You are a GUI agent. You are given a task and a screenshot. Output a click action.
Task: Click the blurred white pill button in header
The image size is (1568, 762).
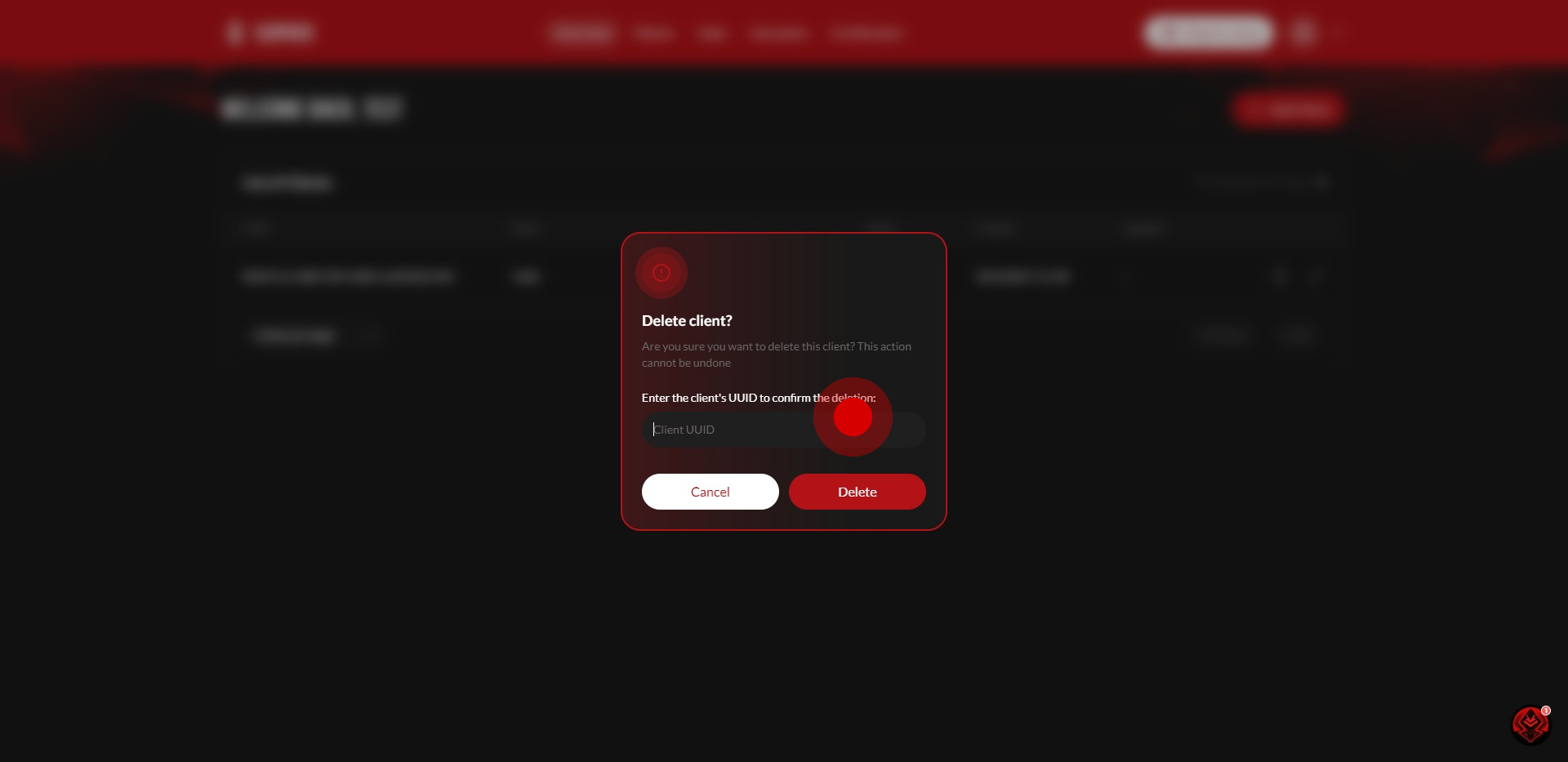coord(1209,33)
